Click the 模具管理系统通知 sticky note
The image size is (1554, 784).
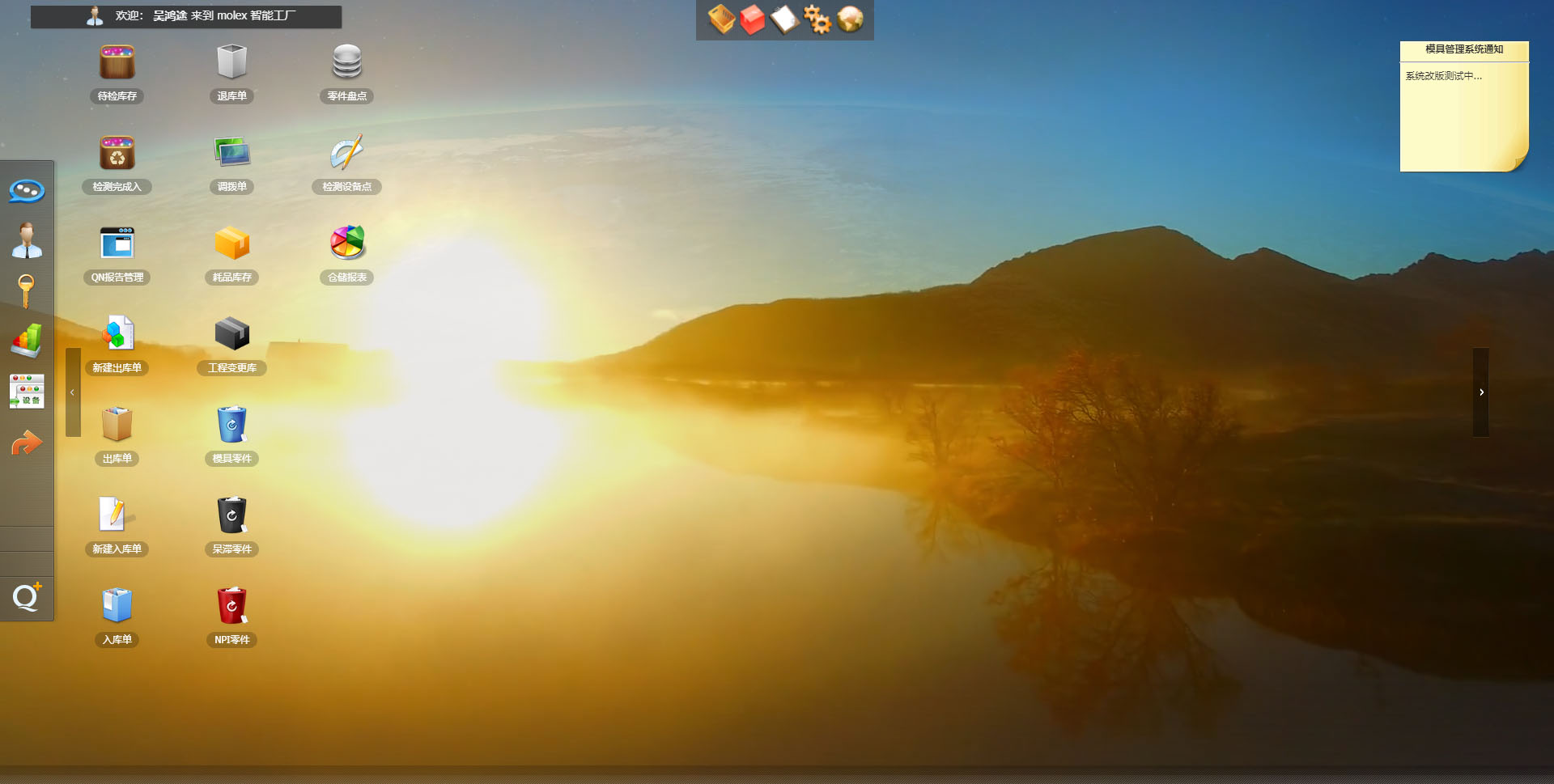[x=1463, y=105]
